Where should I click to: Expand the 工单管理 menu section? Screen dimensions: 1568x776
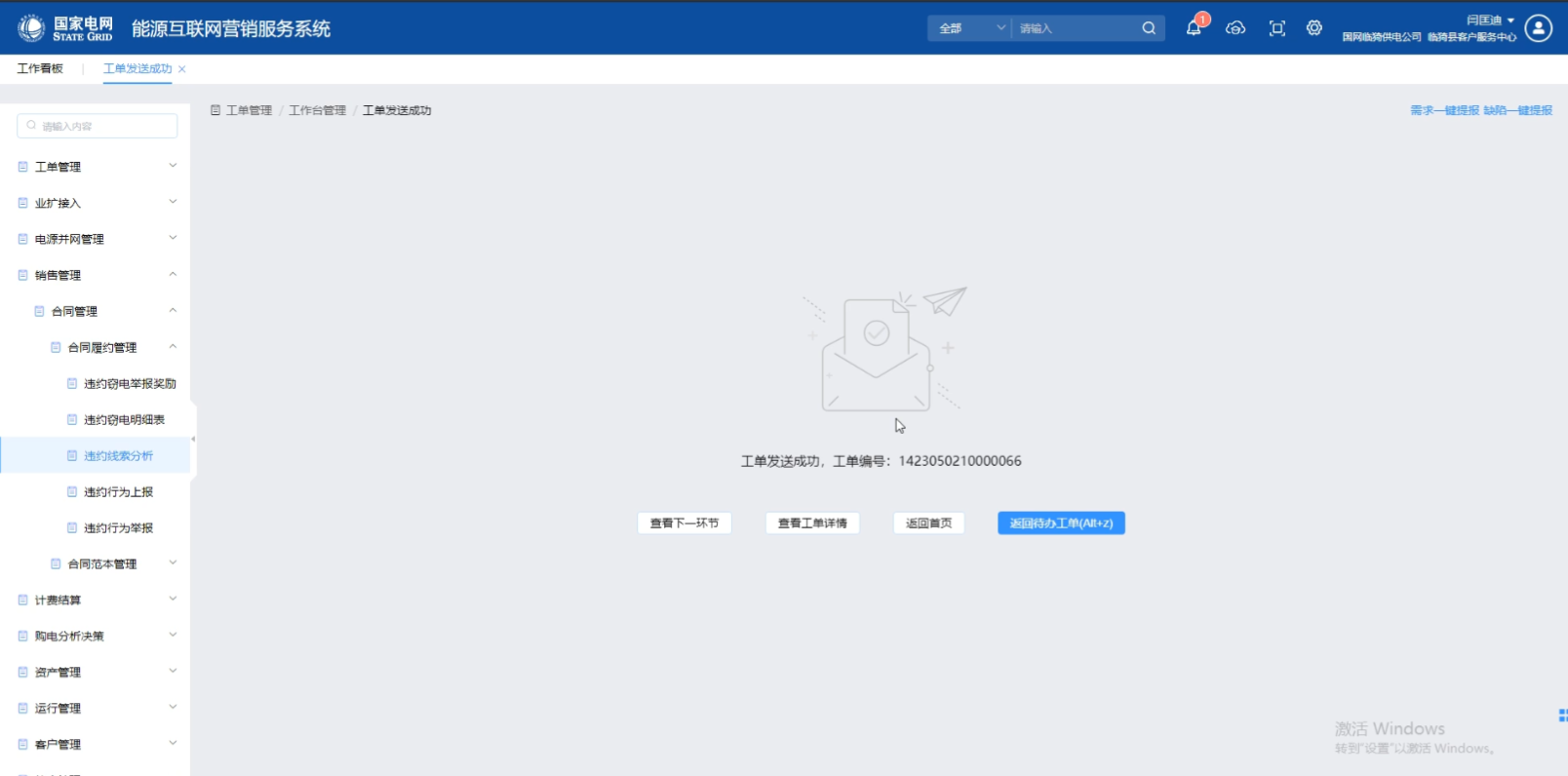coord(98,167)
